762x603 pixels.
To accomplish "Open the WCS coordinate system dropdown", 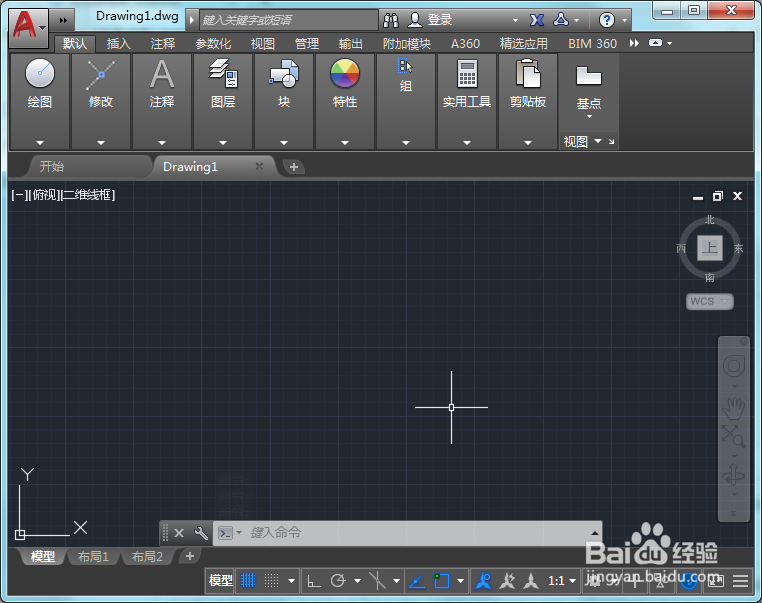I will (x=710, y=301).
